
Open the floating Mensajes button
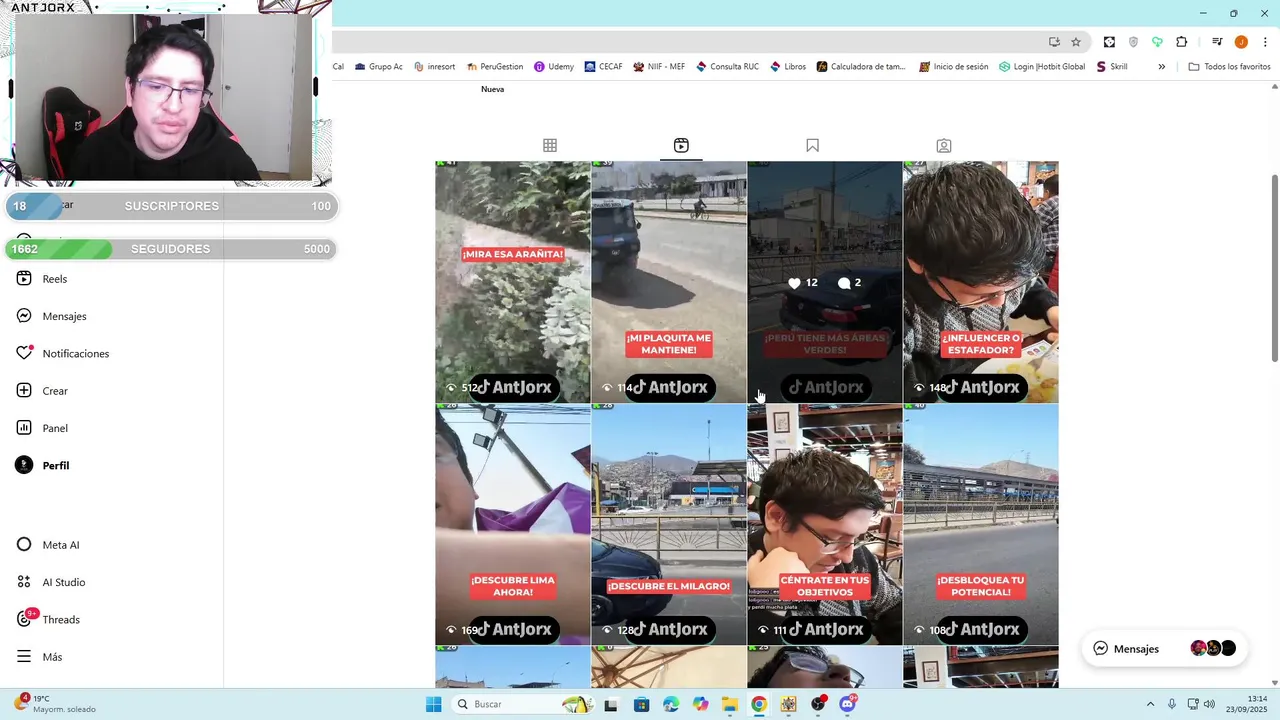(x=1163, y=648)
